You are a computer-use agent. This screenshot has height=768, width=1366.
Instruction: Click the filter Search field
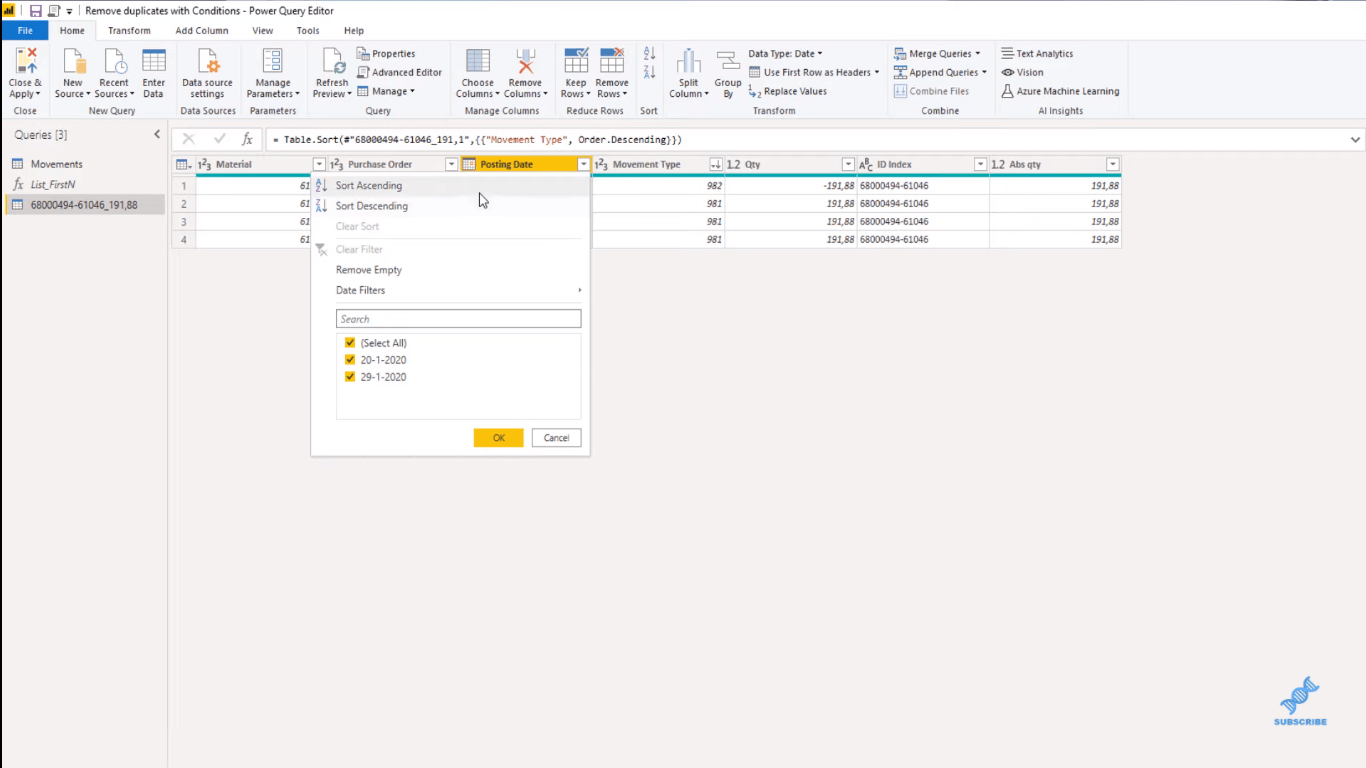pos(458,319)
